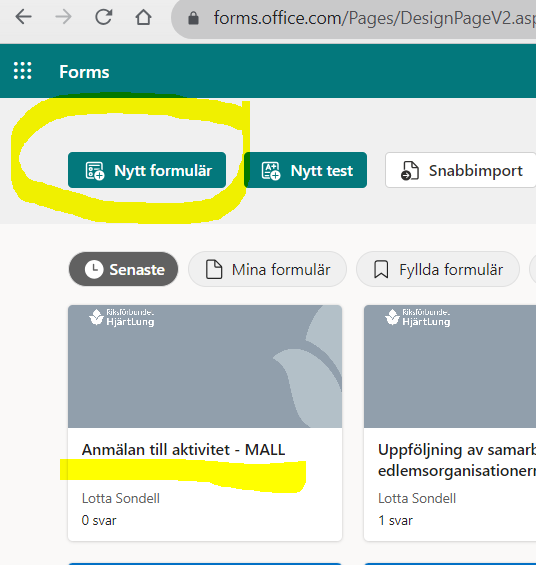Switch to the Senaste tab
This screenshot has width=536, height=565.
click(123, 269)
